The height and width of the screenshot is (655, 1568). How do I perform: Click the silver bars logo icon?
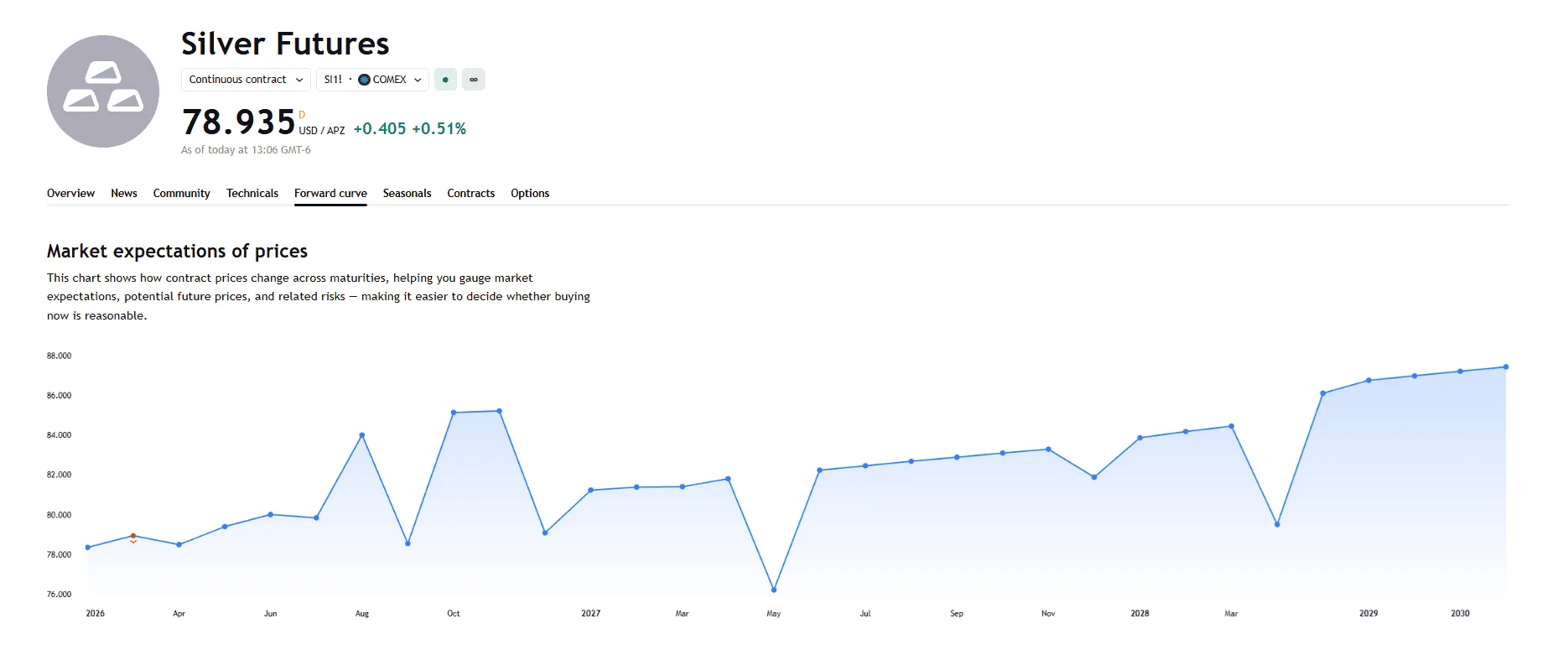coord(103,91)
